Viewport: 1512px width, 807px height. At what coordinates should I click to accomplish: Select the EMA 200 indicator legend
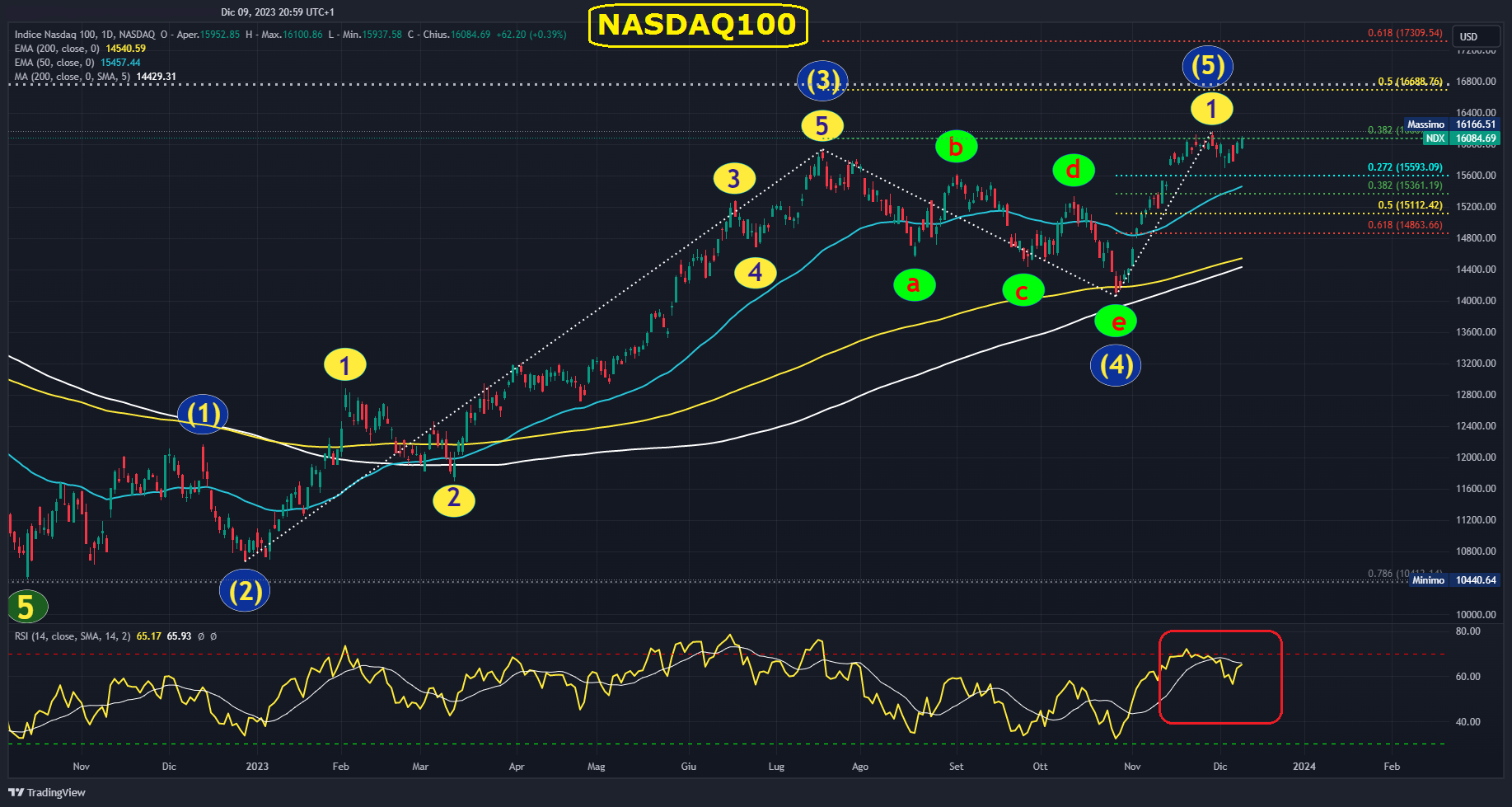tap(80, 49)
